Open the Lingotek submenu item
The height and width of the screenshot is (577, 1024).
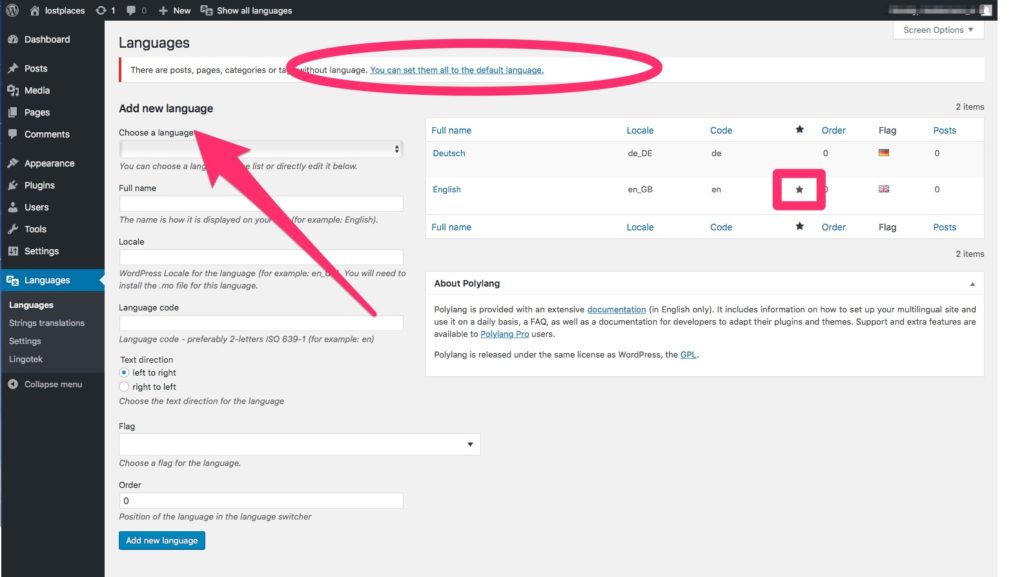pyautogui.click(x=26, y=359)
